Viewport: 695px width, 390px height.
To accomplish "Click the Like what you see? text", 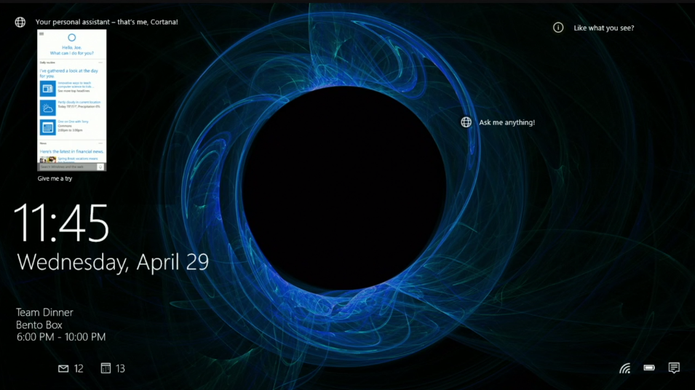I will (604, 28).
